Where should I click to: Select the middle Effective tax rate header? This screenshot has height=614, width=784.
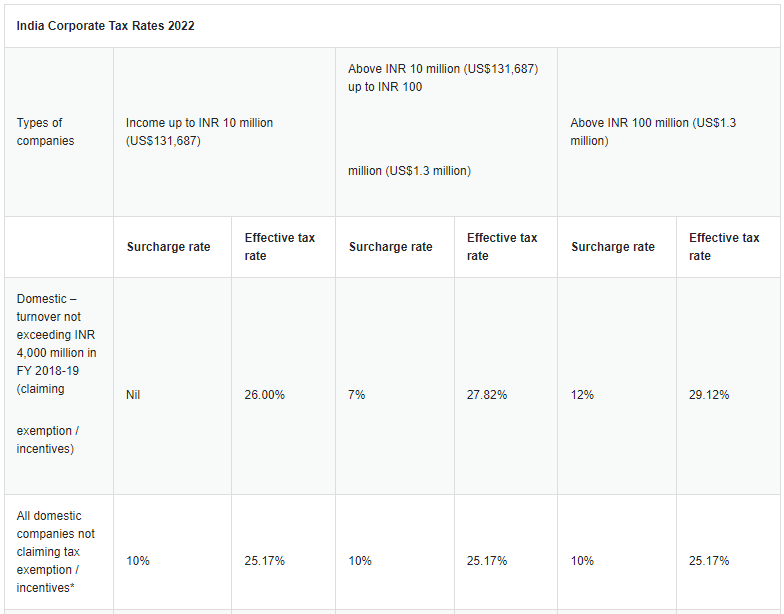click(x=502, y=247)
